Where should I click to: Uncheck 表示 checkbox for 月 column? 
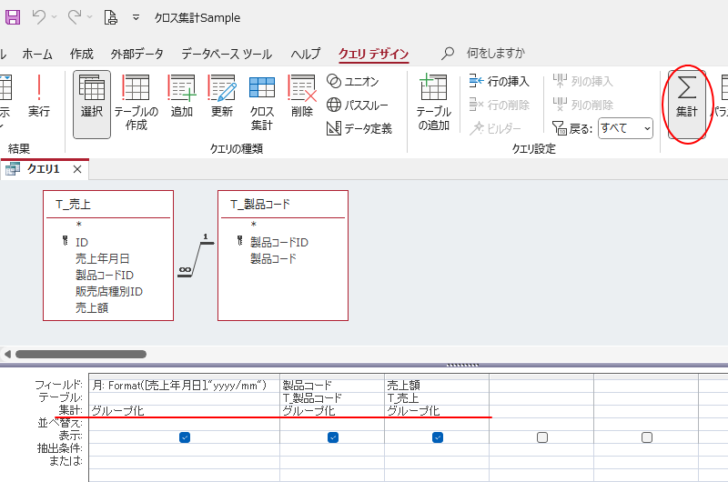click(185, 437)
